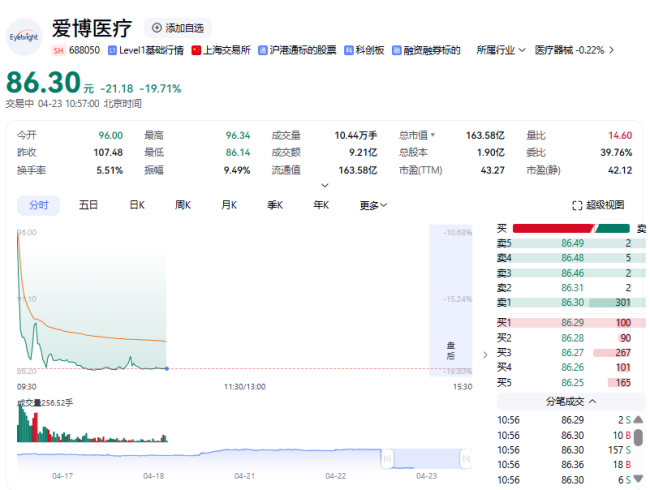Screen dimensions: 650x490
Task: Click the Eyebright company logo
Action: click(24, 36)
